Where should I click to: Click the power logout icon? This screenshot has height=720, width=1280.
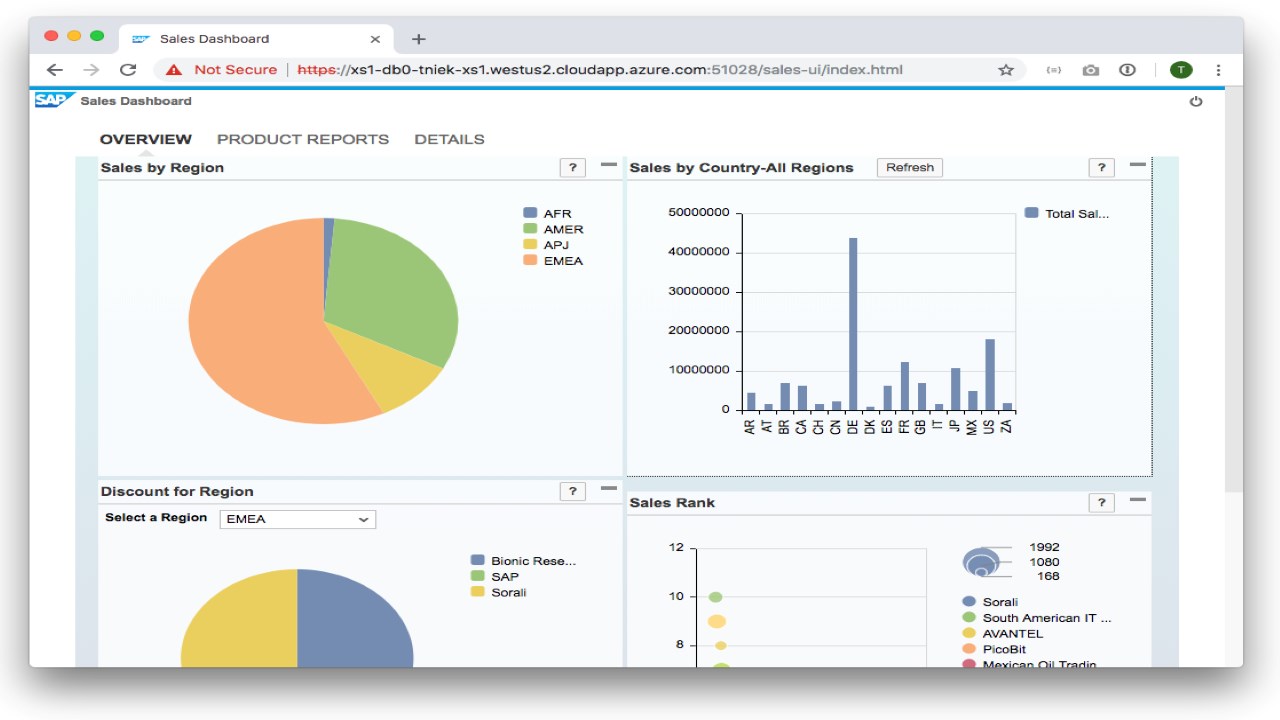coord(1195,101)
